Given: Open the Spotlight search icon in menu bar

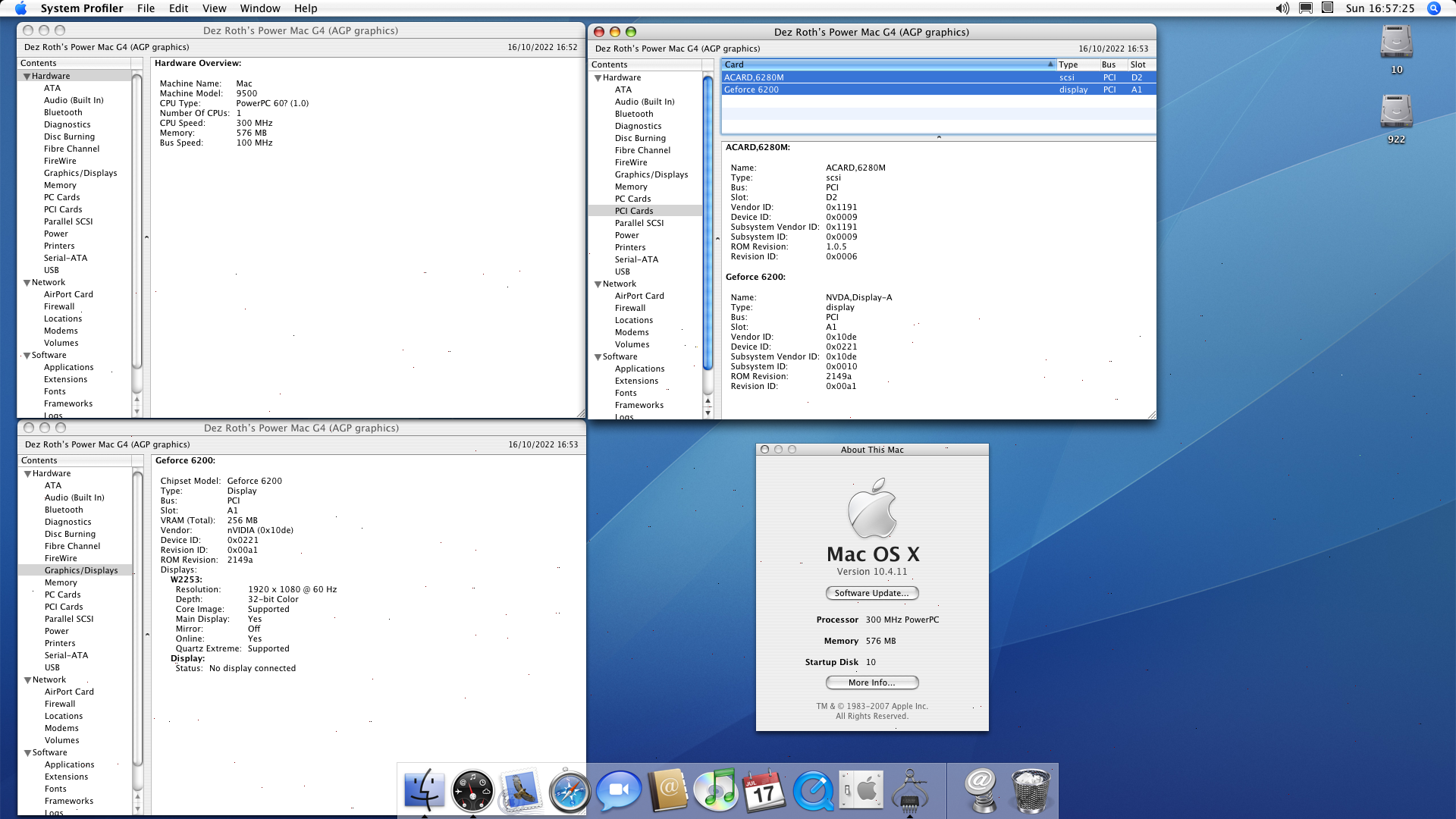Looking at the screenshot, I should tap(1433, 8).
